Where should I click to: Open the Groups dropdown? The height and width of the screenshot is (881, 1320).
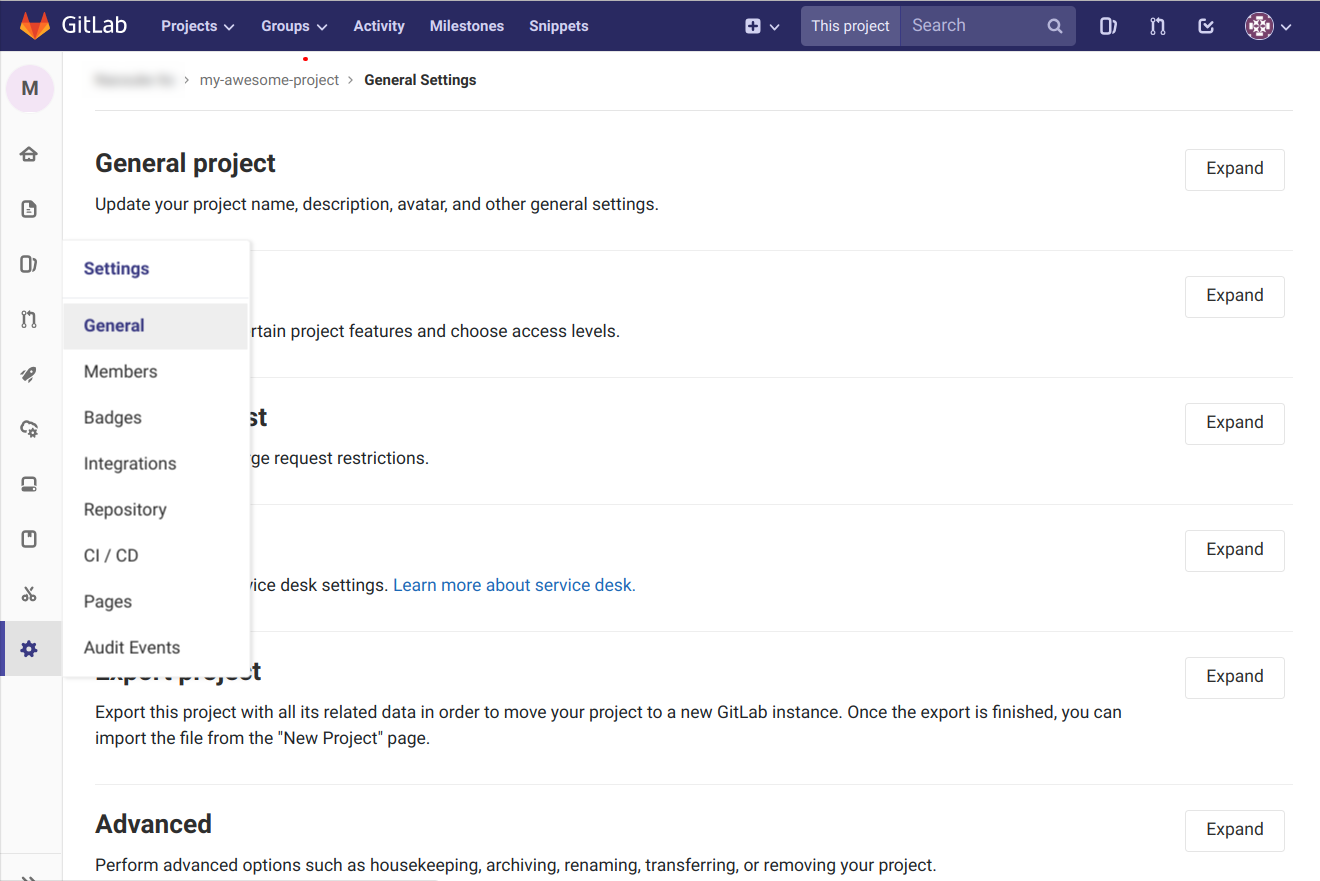pos(293,25)
